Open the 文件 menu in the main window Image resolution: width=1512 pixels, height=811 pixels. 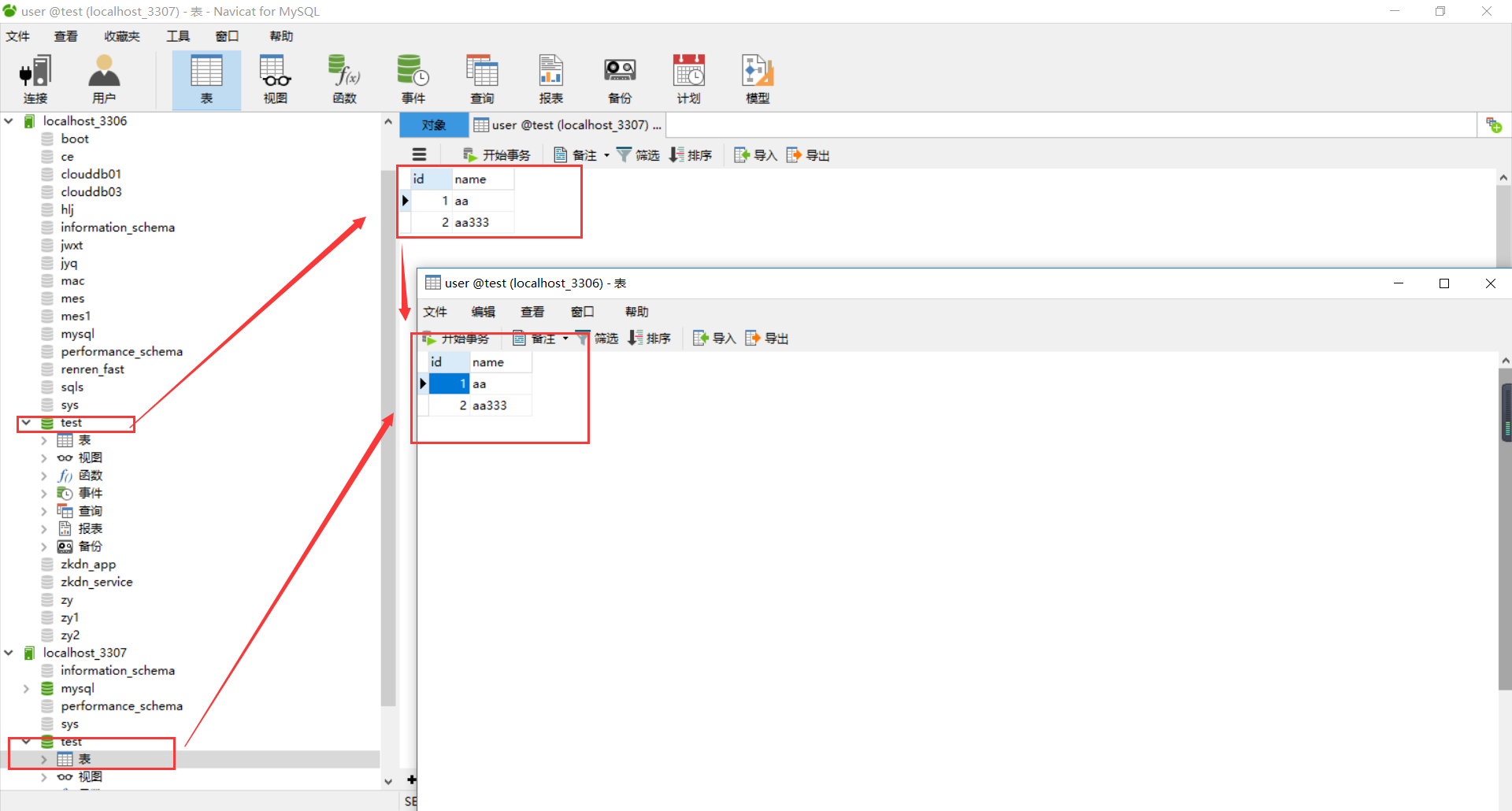18,36
